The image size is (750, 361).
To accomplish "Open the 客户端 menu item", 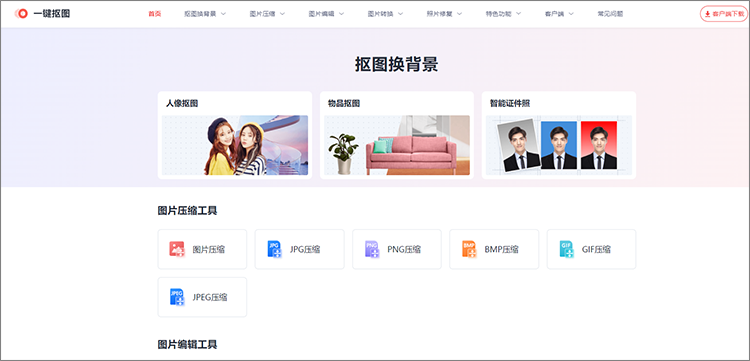I will click(x=554, y=14).
